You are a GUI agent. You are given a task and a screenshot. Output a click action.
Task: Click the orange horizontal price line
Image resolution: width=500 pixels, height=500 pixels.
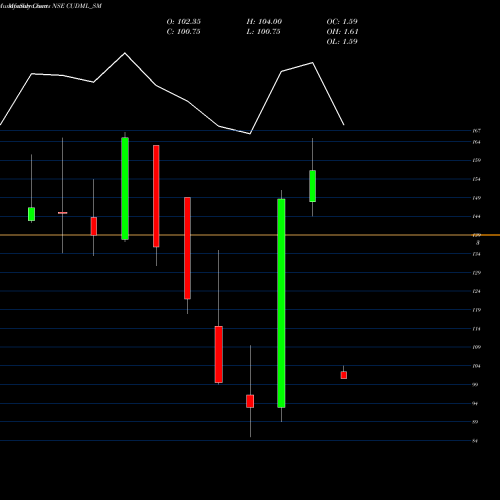pyautogui.click(x=250, y=235)
